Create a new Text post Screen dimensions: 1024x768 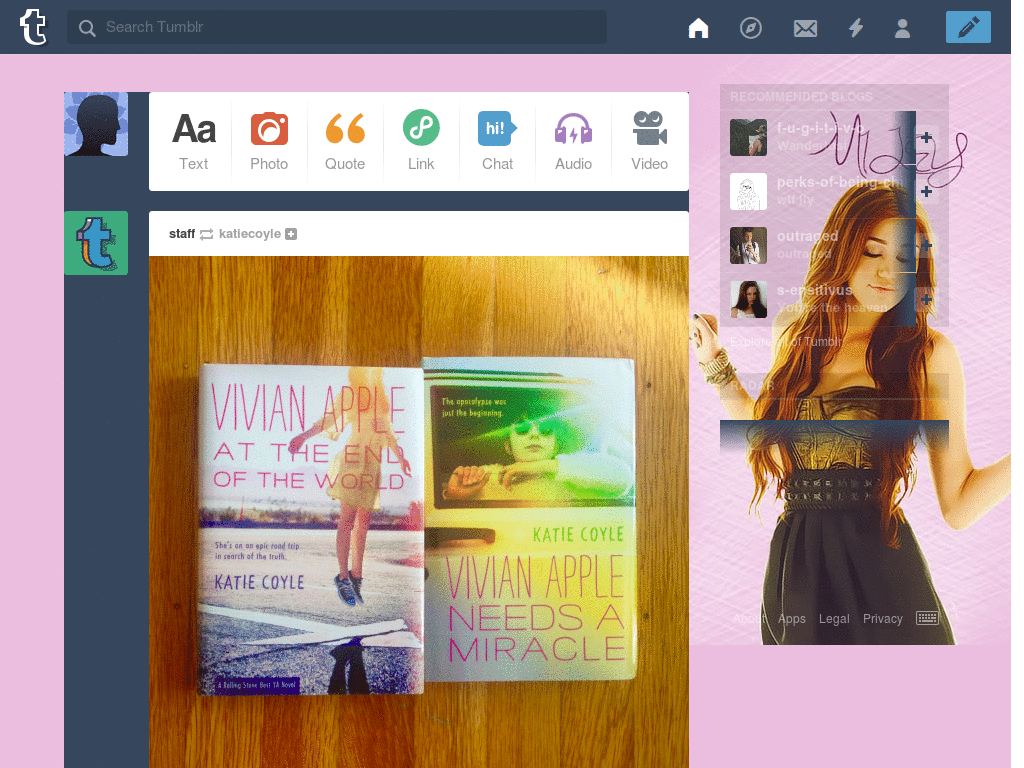[x=194, y=141]
